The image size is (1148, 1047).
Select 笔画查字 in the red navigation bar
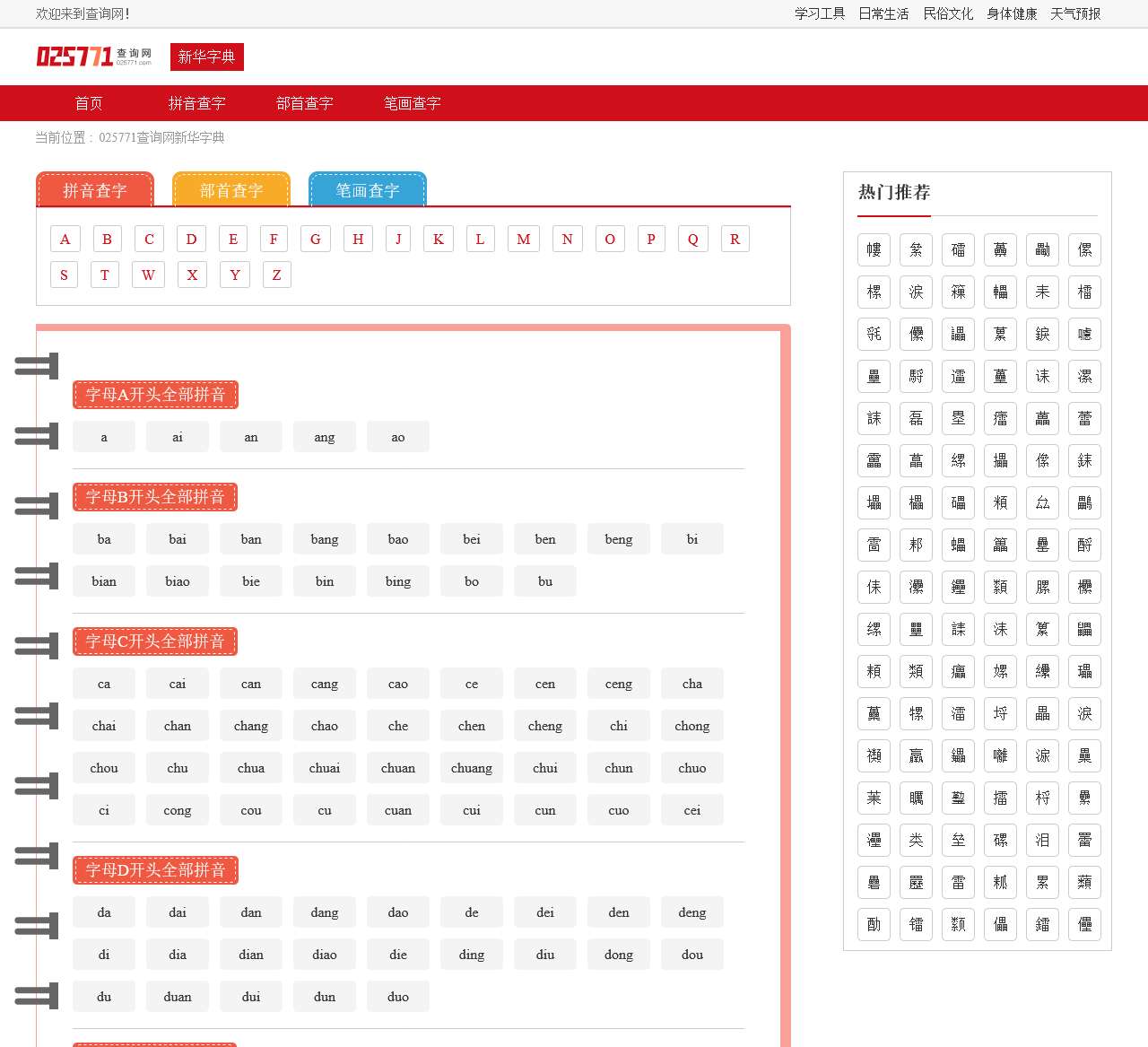click(412, 103)
